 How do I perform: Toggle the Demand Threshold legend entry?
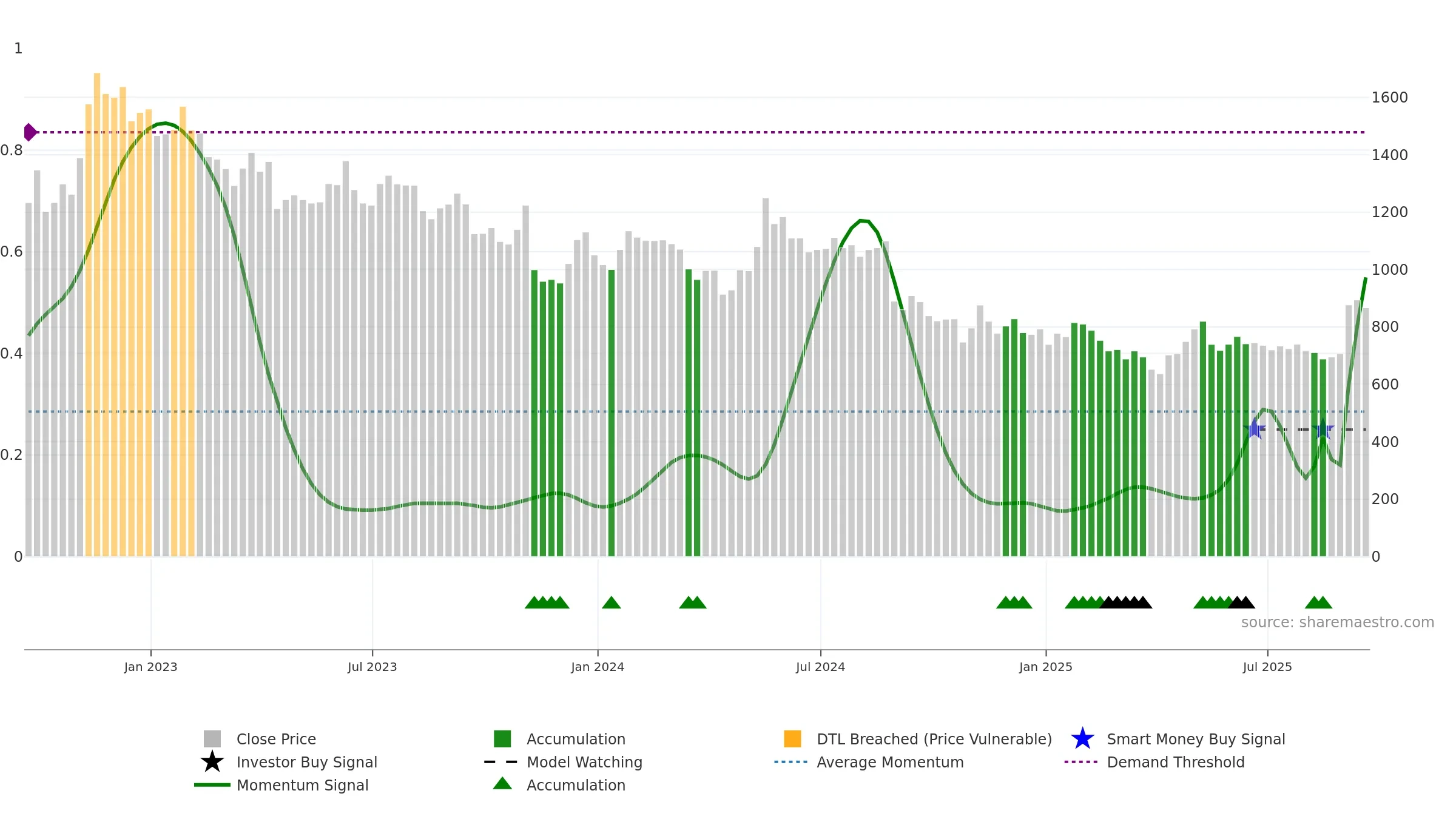pos(1176,762)
